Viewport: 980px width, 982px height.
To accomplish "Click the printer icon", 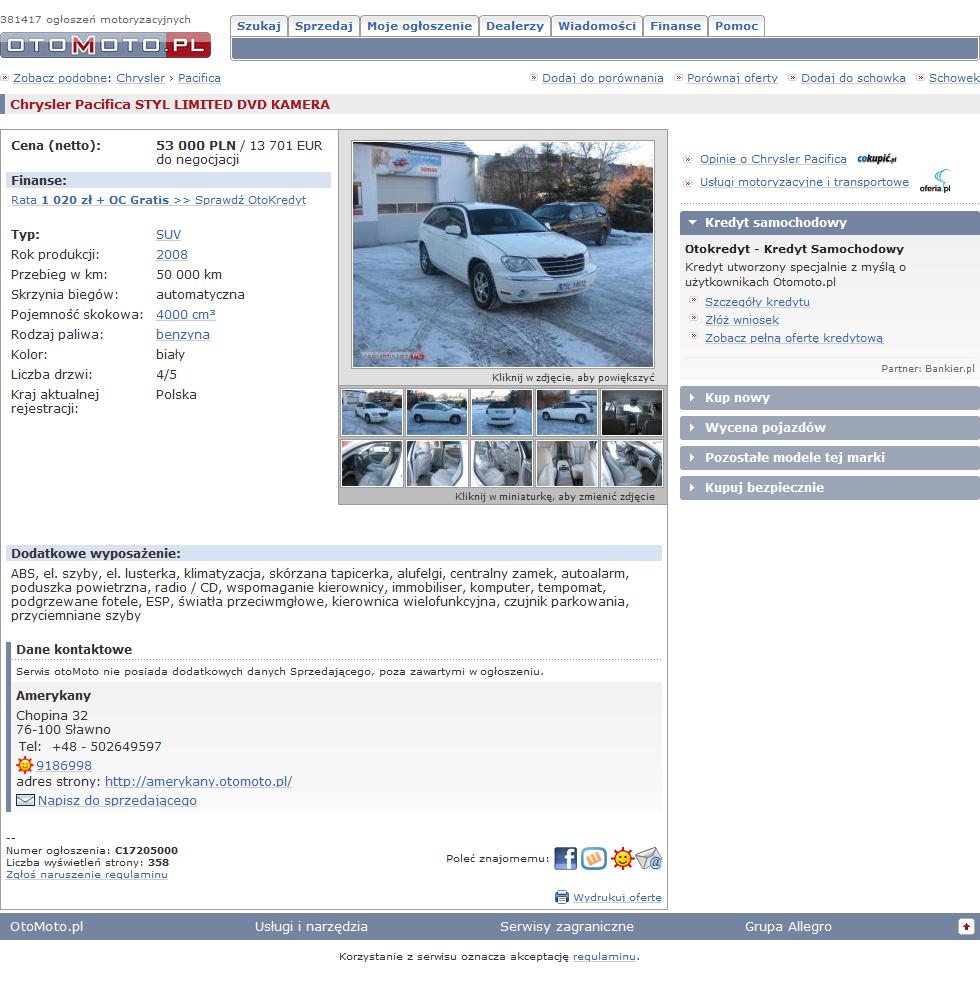I will 562,897.
